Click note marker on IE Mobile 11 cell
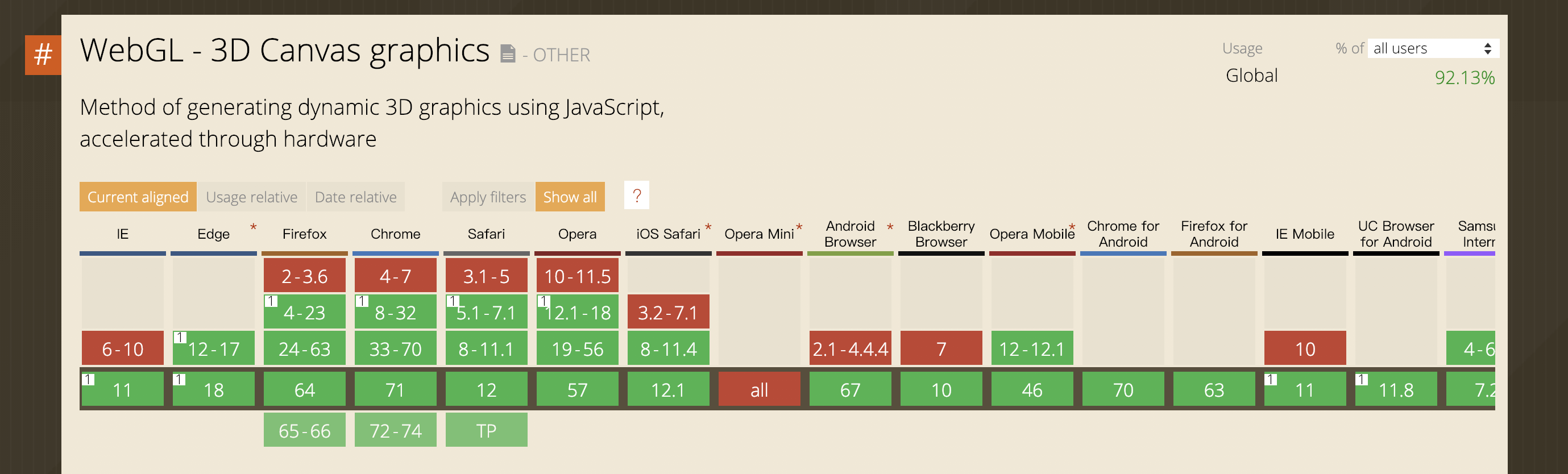 1271,380
